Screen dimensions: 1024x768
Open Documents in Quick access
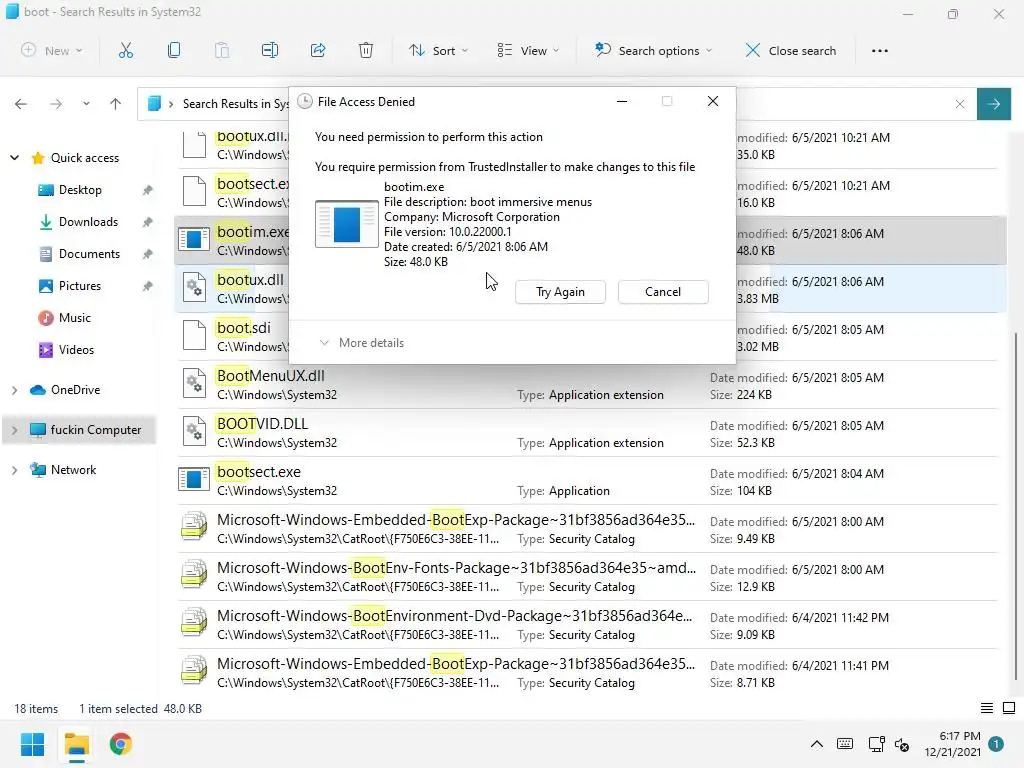pos(89,254)
